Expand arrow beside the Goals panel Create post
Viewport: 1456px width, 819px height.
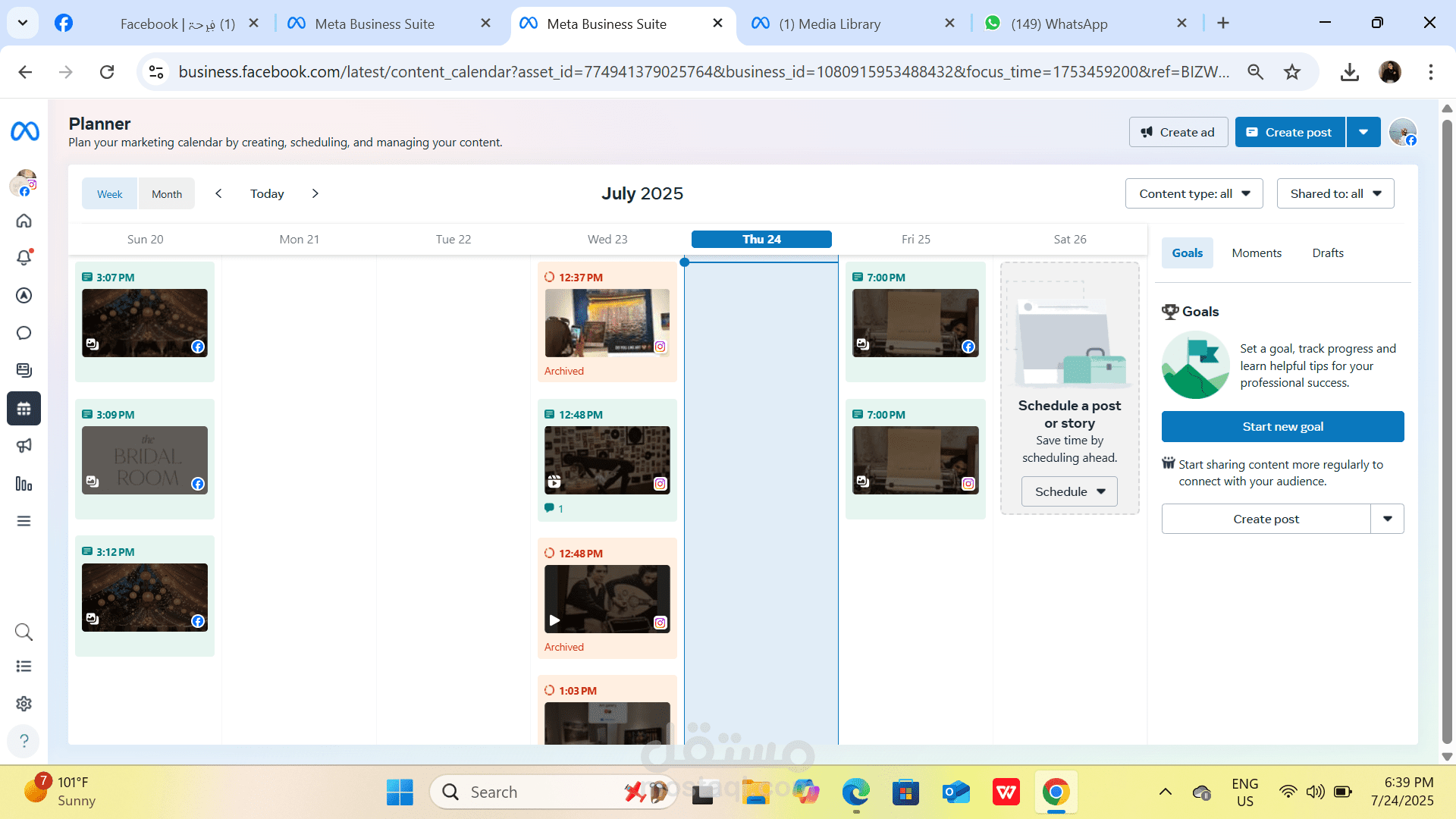(1388, 519)
